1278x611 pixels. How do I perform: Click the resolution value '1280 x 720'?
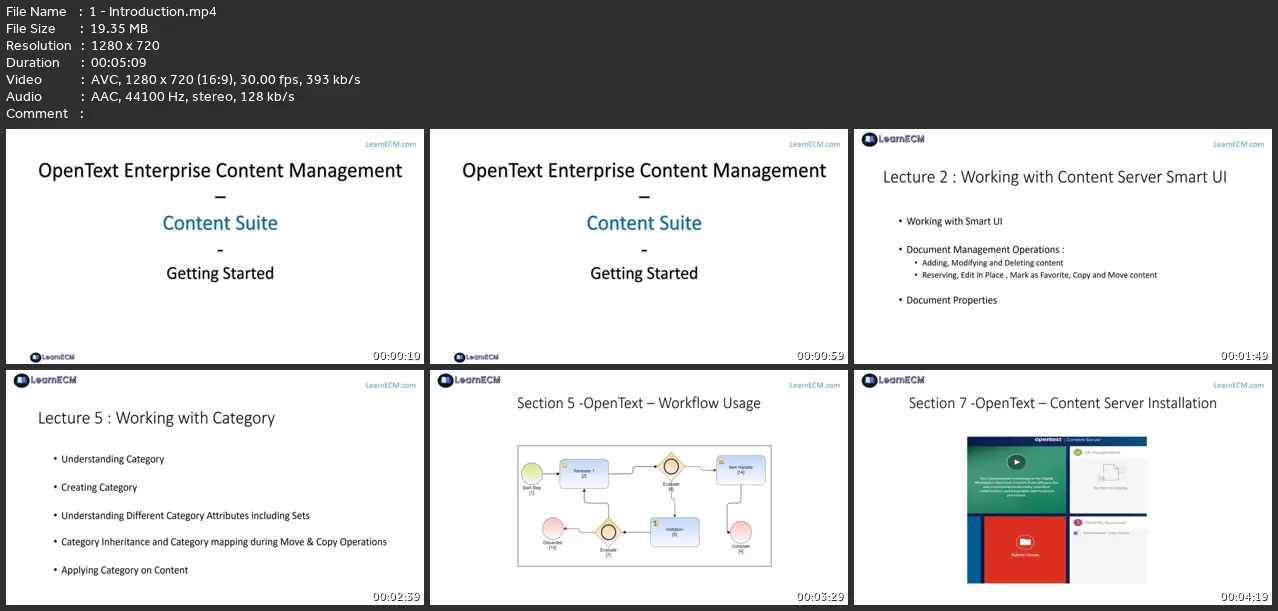[125, 46]
